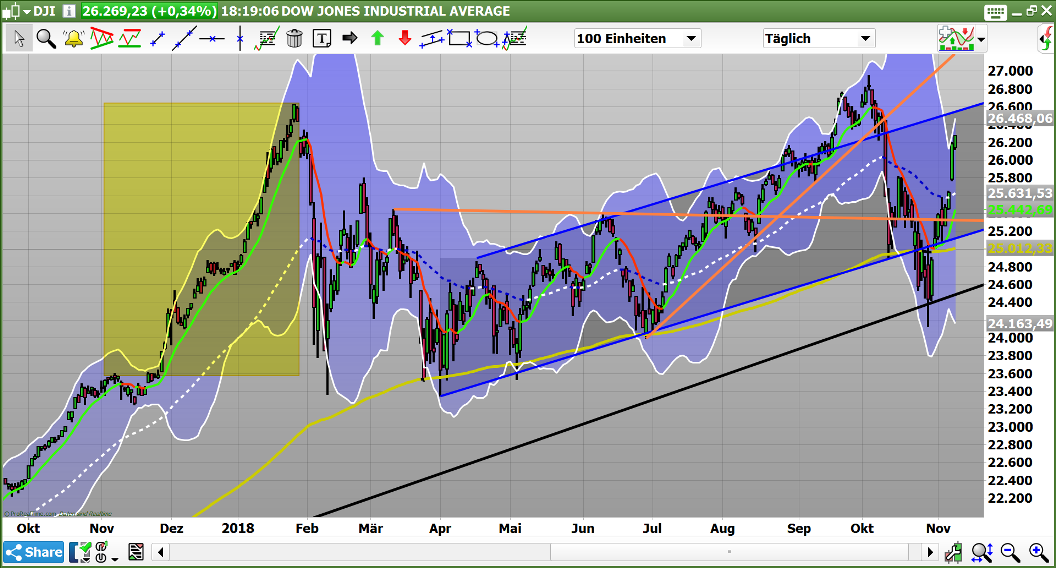Click the DOW JONES INDUSTRIAL AVERAGE title
Screen dimensions: 1056x568
395,11
